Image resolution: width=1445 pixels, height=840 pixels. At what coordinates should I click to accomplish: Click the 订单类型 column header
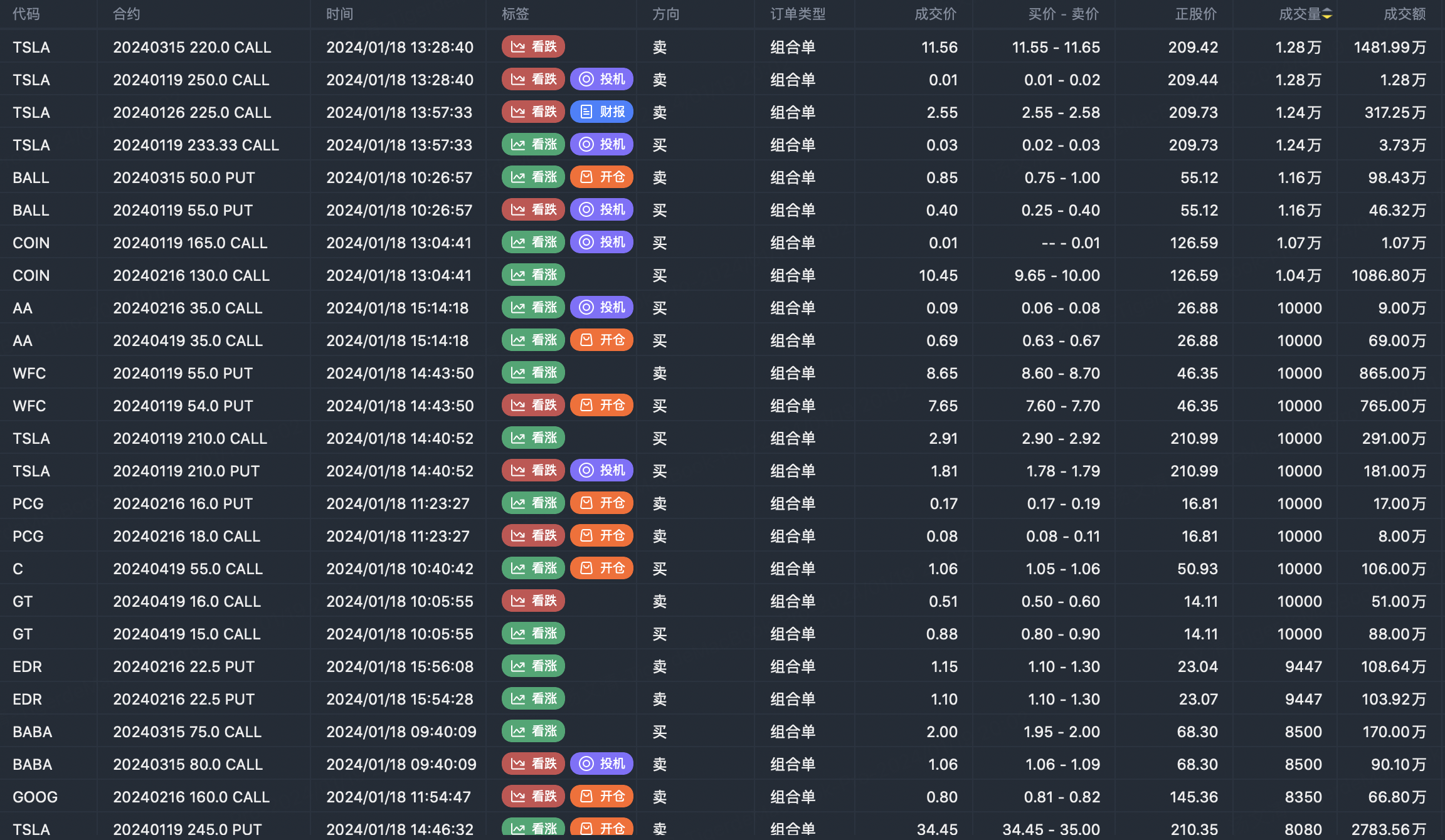[798, 14]
